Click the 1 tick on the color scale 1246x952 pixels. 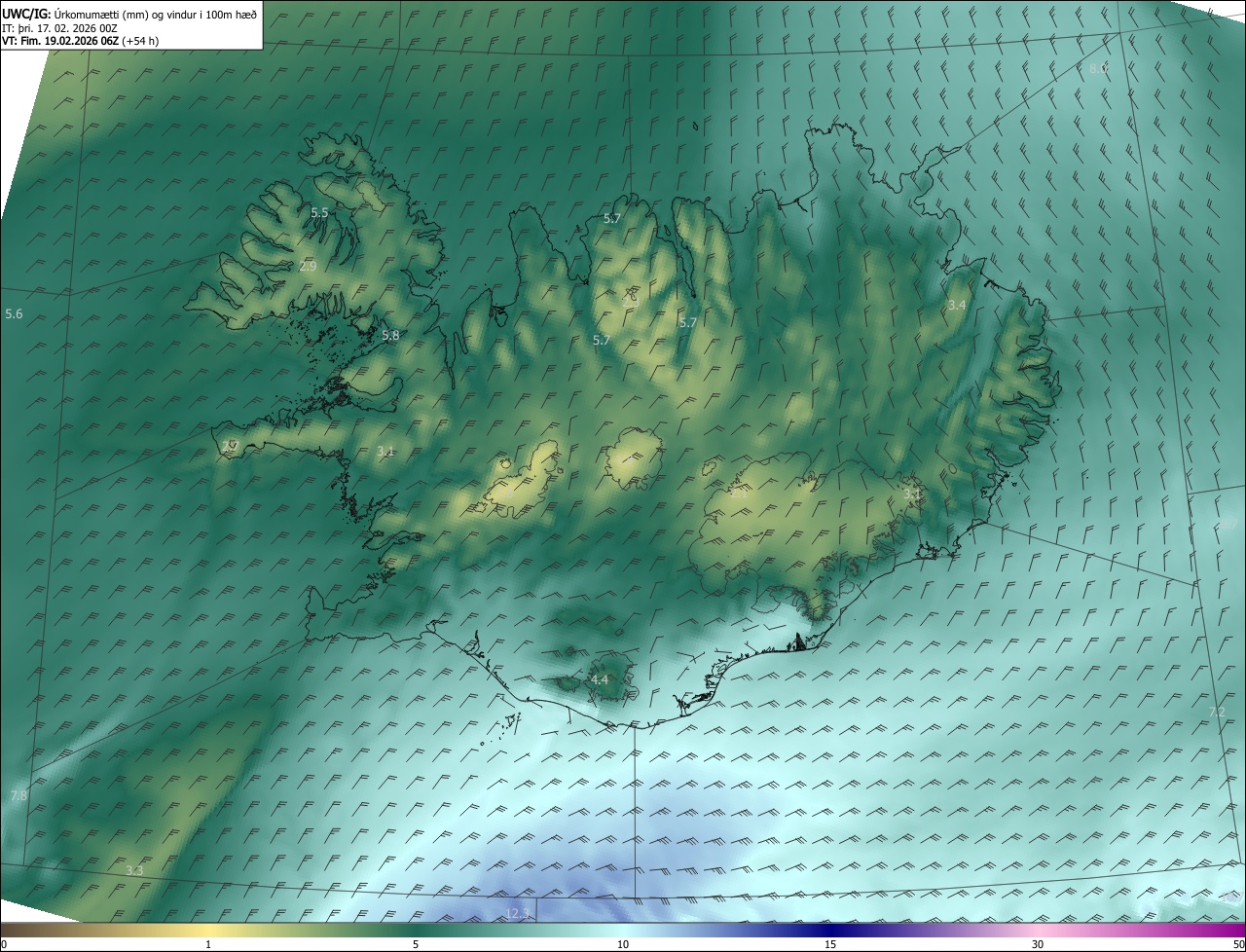pyautogui.click(x=208, y=944)
